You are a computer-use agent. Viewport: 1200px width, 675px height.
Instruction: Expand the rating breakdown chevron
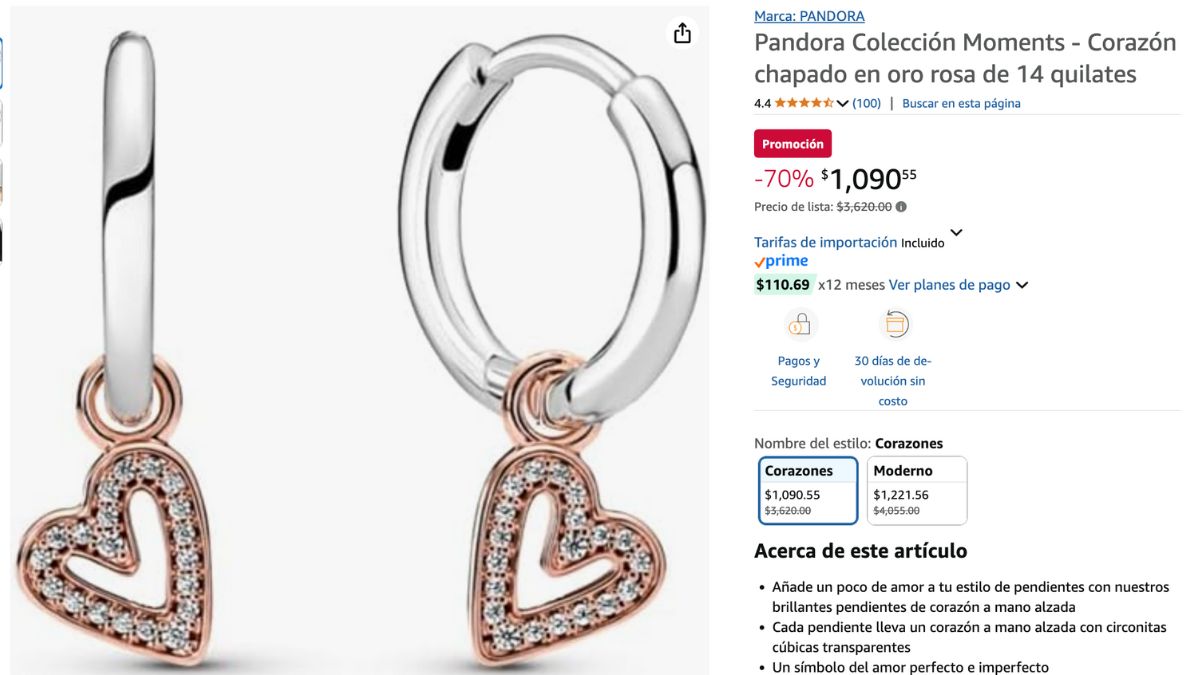843,103
